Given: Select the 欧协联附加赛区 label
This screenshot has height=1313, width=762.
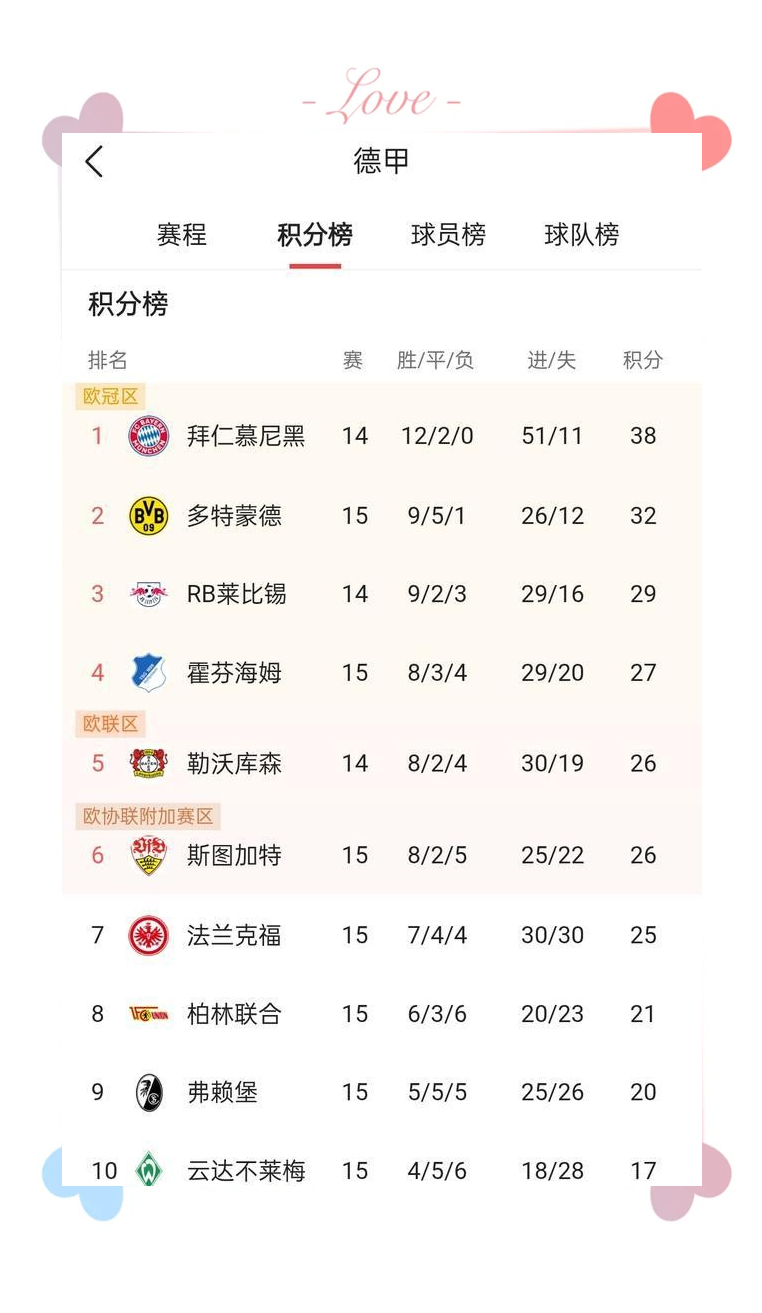Looking at the screenshot, I should tap(146, 816).
